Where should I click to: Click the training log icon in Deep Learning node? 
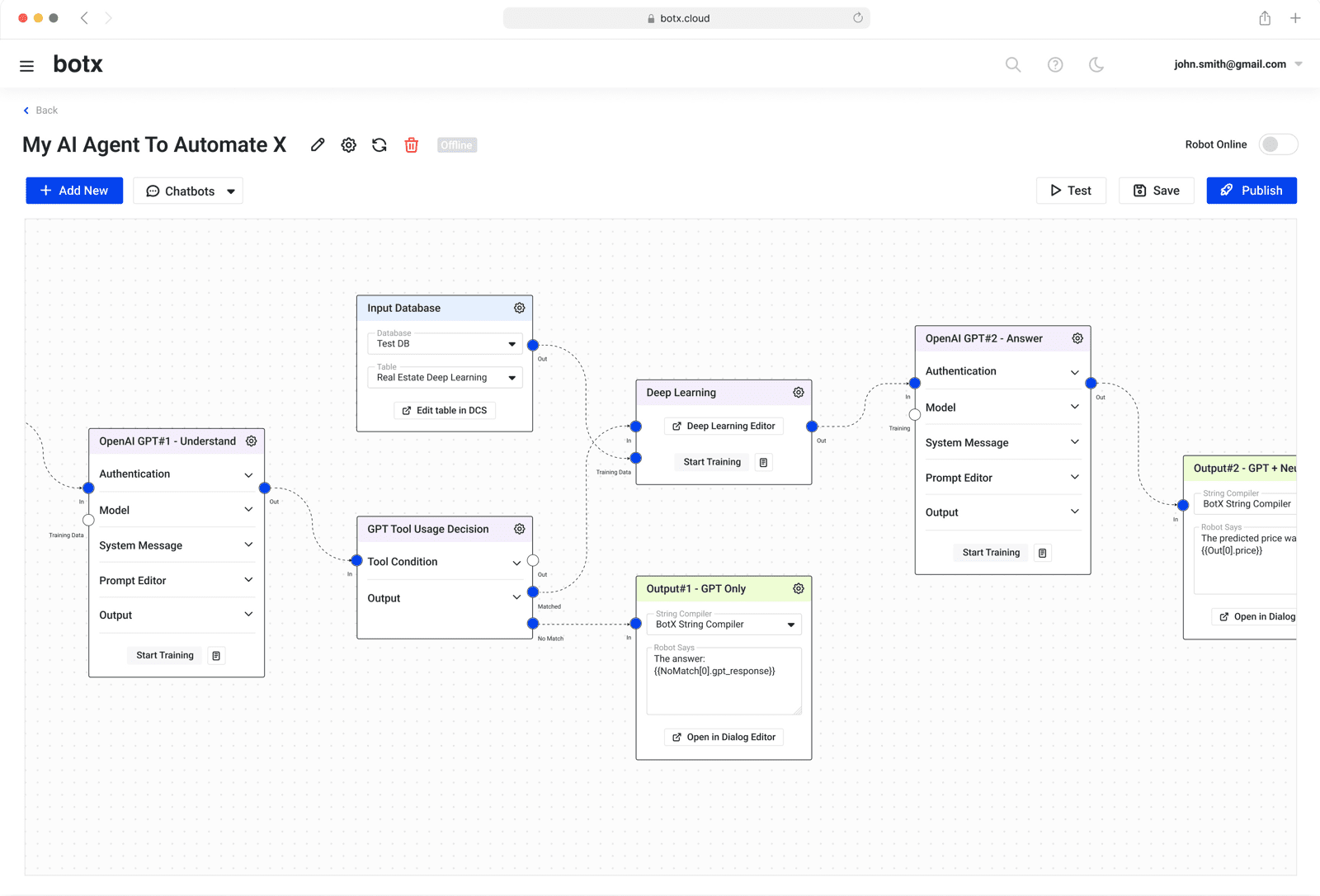click(764, 462)
